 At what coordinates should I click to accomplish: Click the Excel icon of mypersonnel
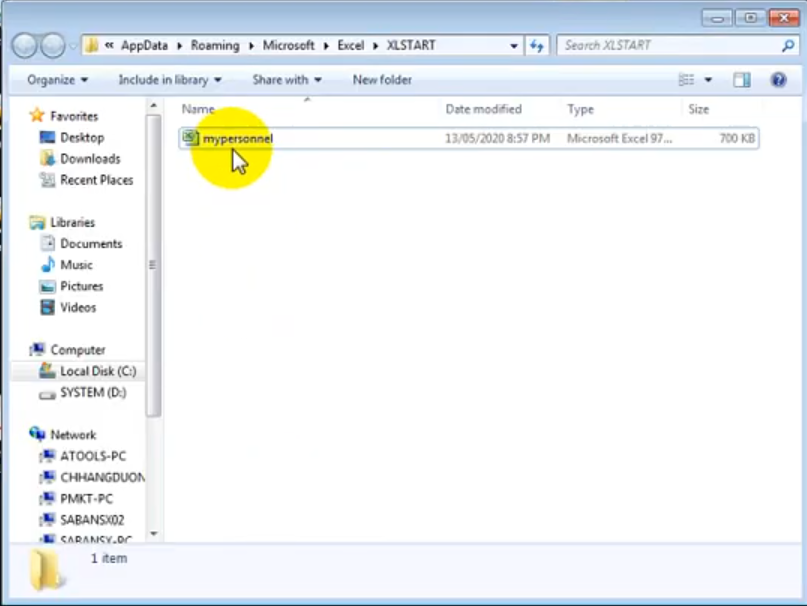click(x=190, y=138)
